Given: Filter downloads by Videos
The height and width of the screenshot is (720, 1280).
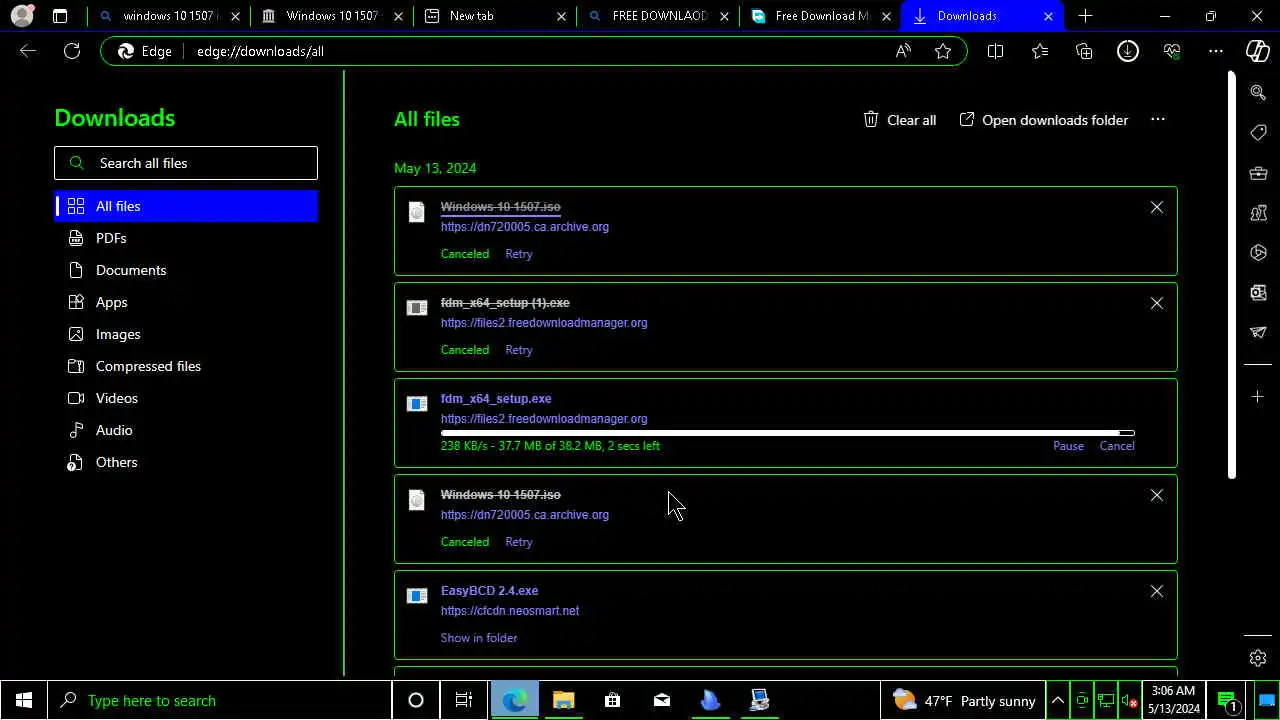Looking at the screenshot, I should click(x=186, y=398).
